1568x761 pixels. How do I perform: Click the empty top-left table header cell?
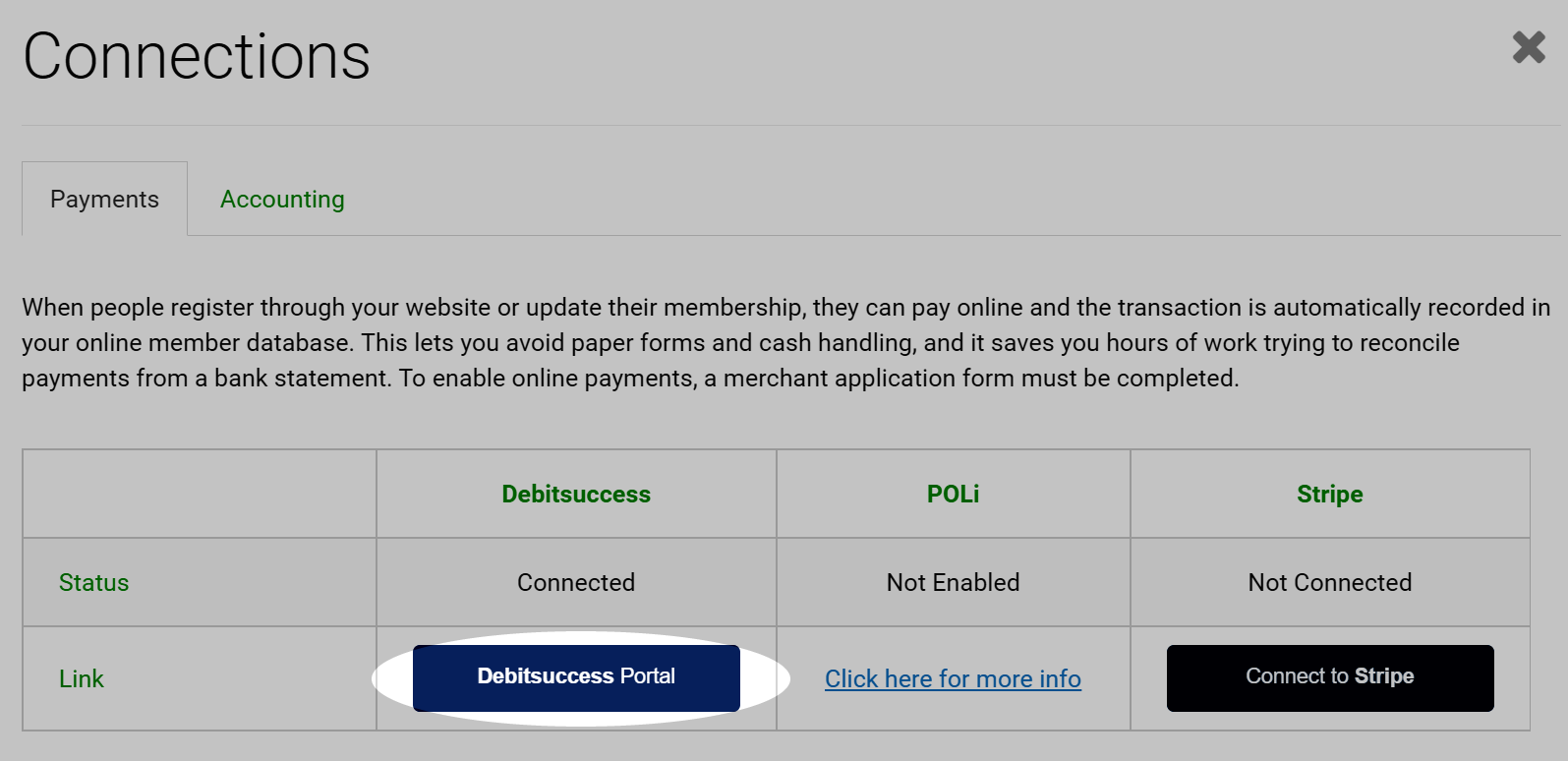pyautogui.click(x=200, y=494)
